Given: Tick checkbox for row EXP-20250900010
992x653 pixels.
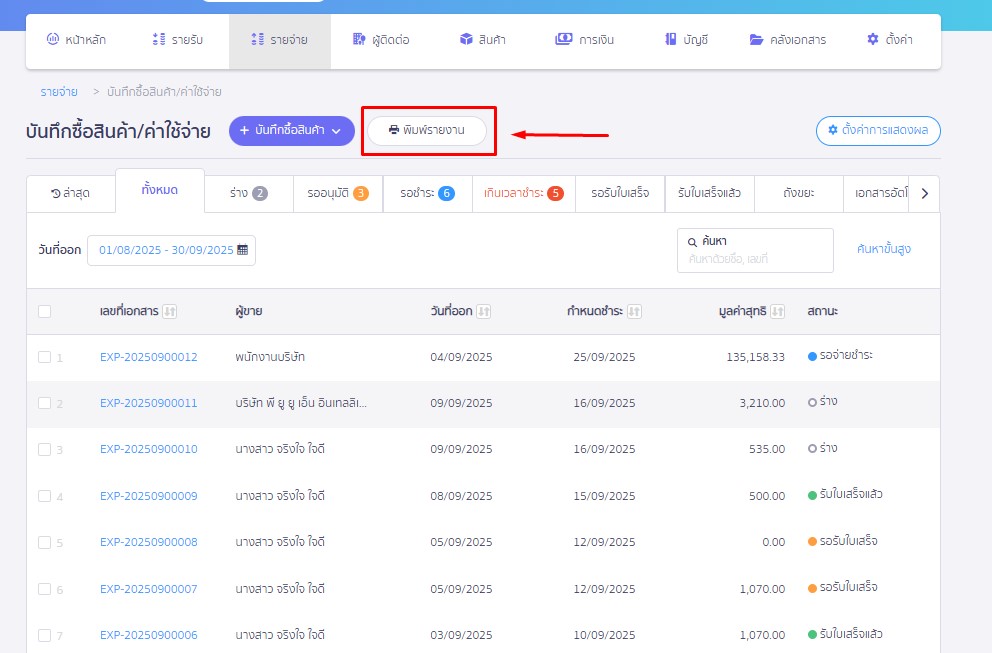Looking at the screenshot, I should tap(44, 449).
